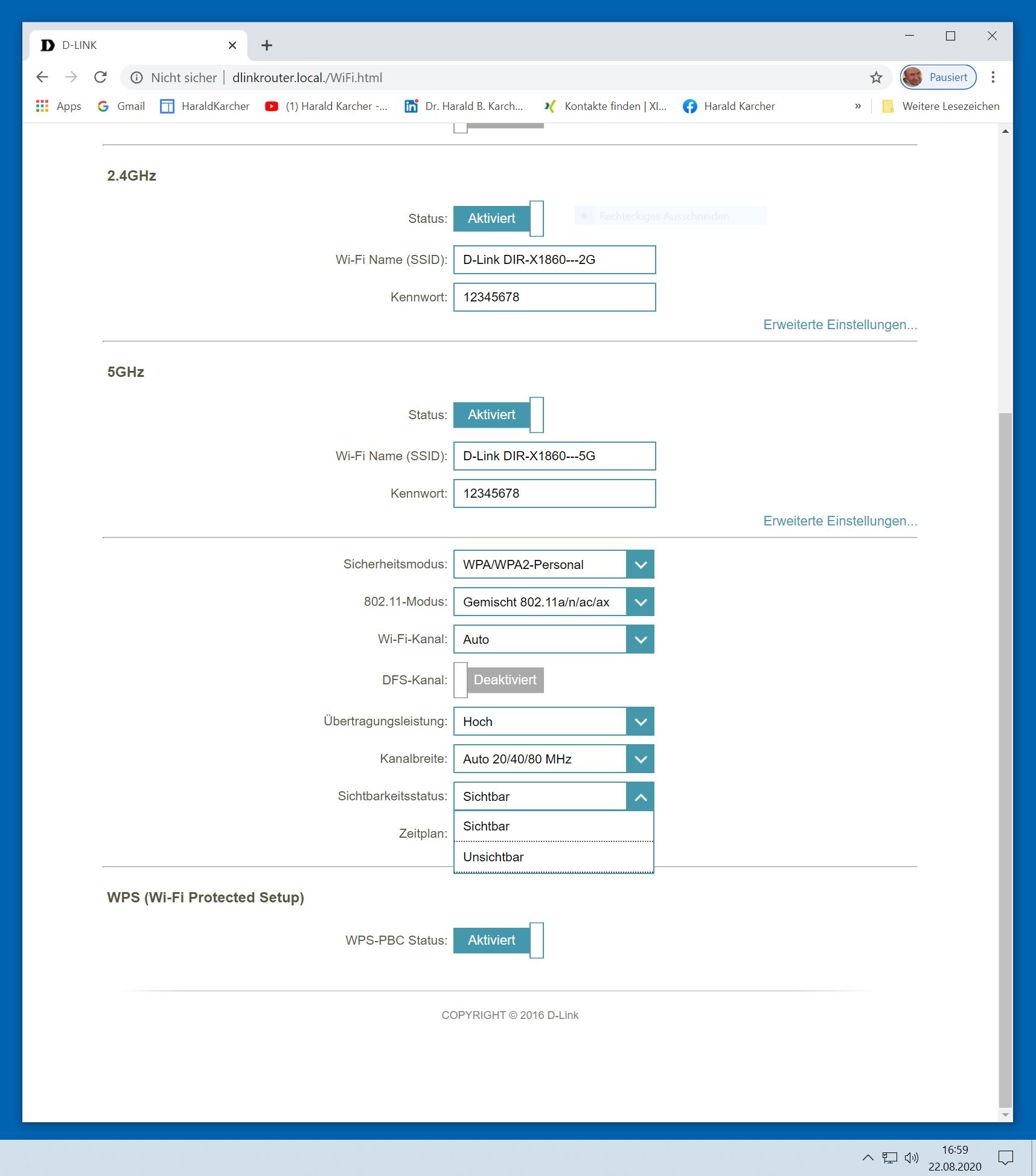Click the address bar URL
The image size is (1036, 1176).
307,77
